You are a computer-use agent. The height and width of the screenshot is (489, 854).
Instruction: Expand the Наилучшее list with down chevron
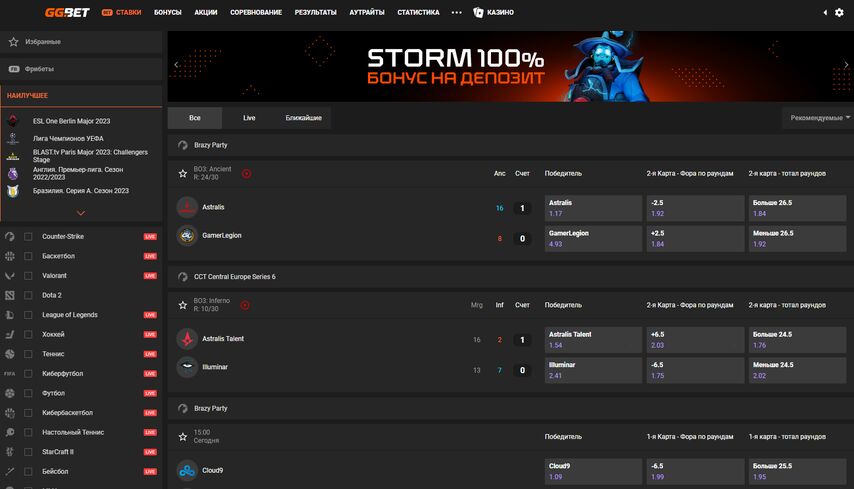pos(81,213)
